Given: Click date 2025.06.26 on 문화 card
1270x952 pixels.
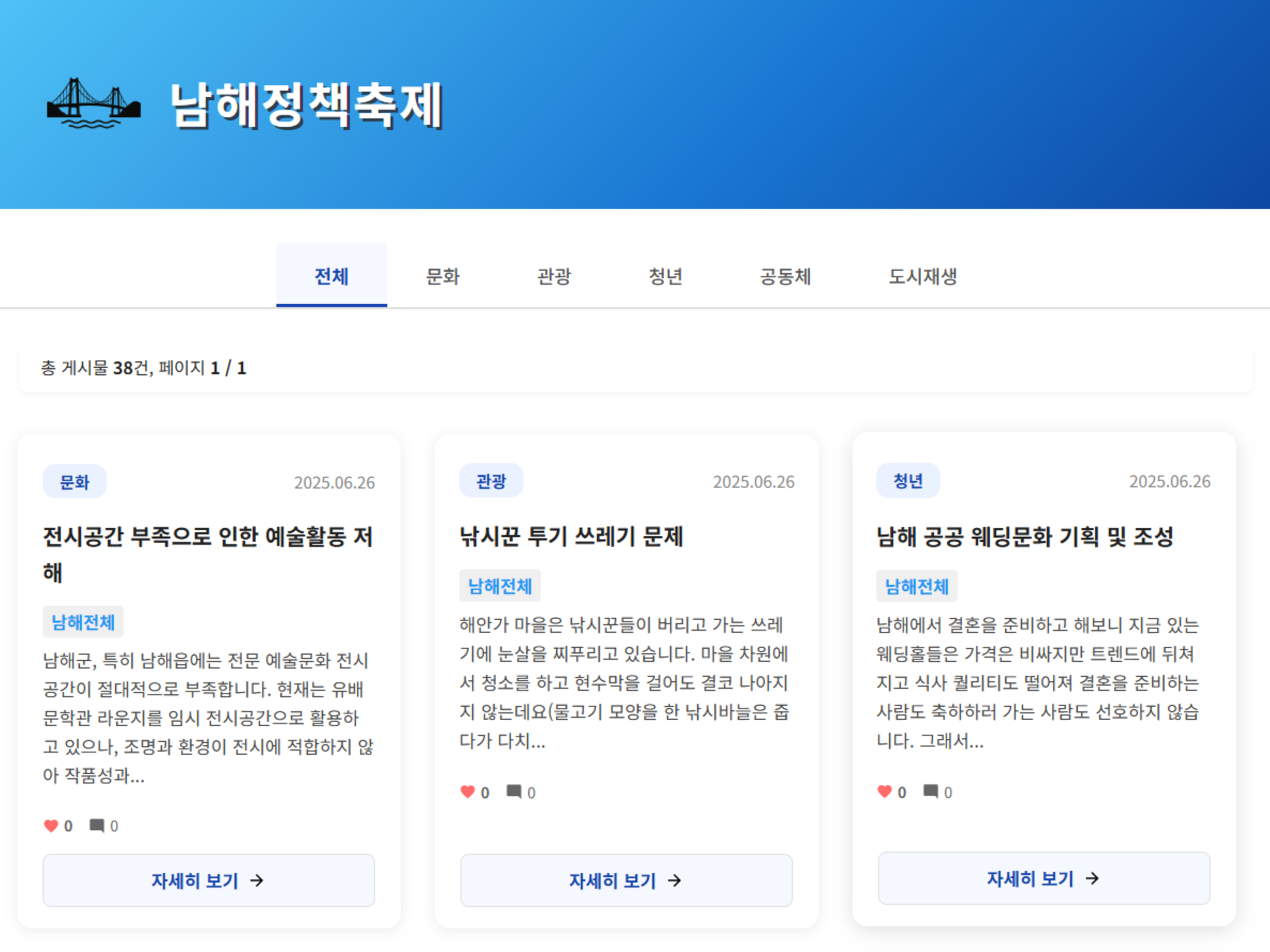Looking at the screenshot, I should 335,482.
